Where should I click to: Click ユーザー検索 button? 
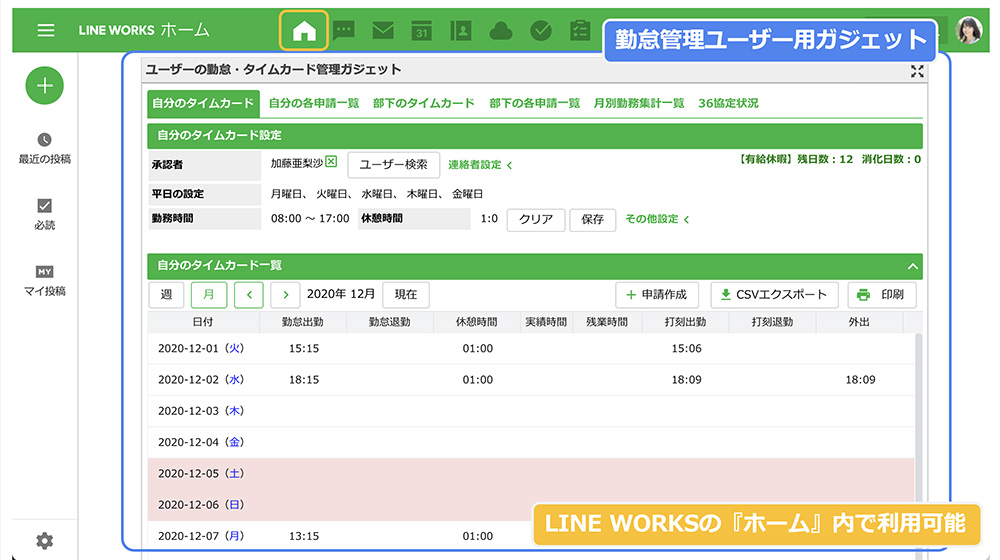[x=393, y=165]
